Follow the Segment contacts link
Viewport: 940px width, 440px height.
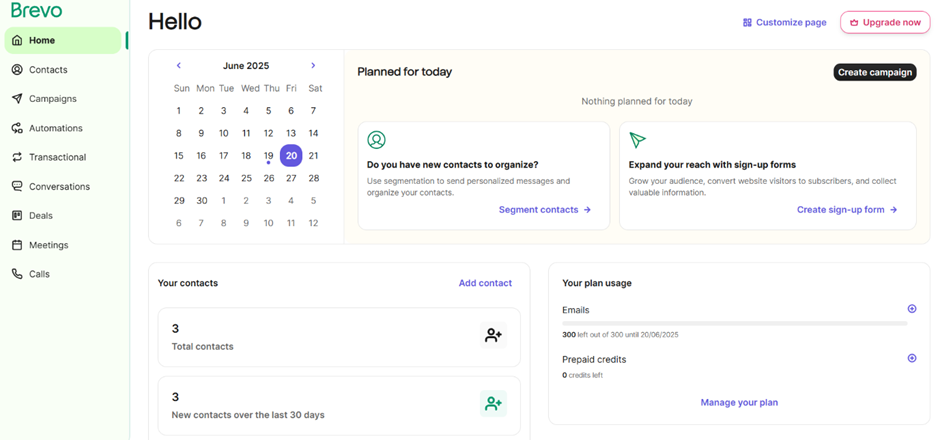click(544, 210)
